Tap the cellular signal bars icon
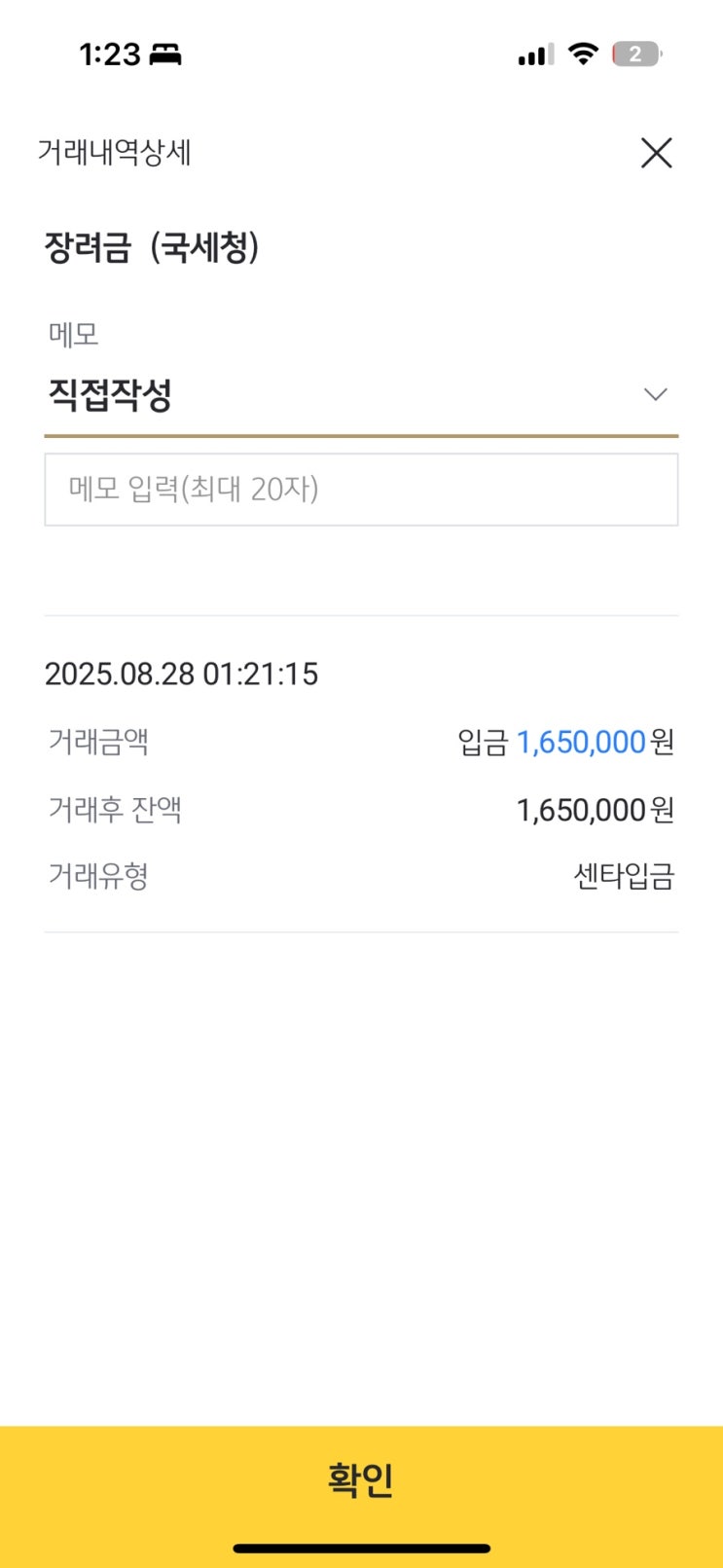 point(535,55)
